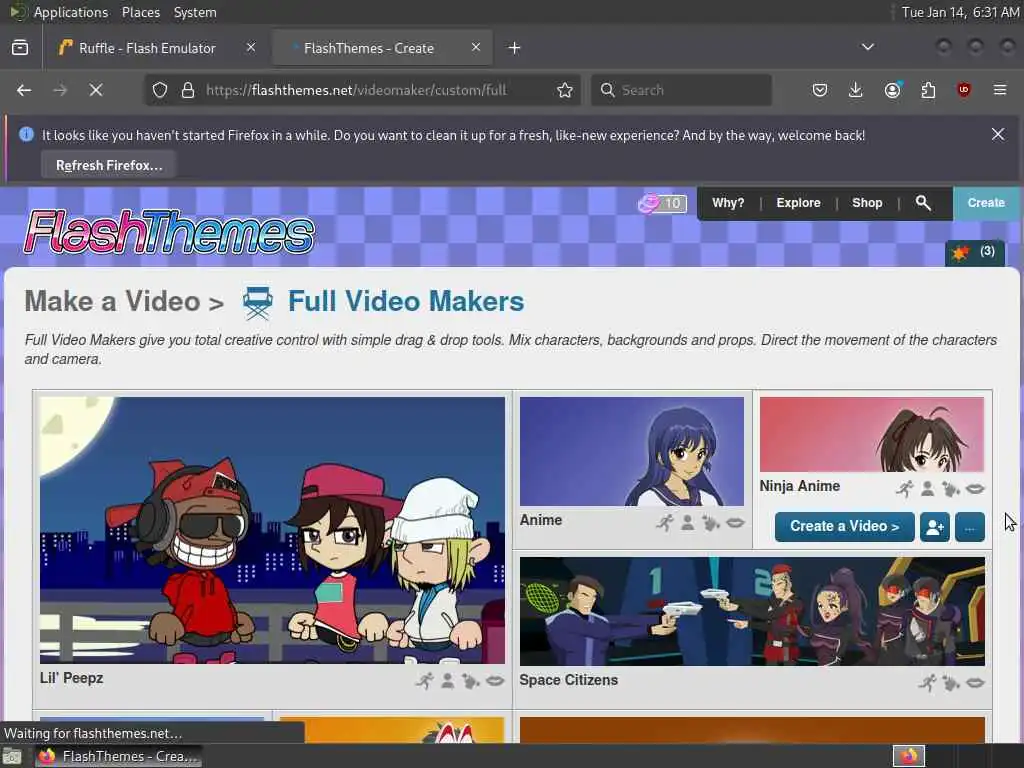
Task: Open the Pocket save icon
Action: (x=820, y=90)
